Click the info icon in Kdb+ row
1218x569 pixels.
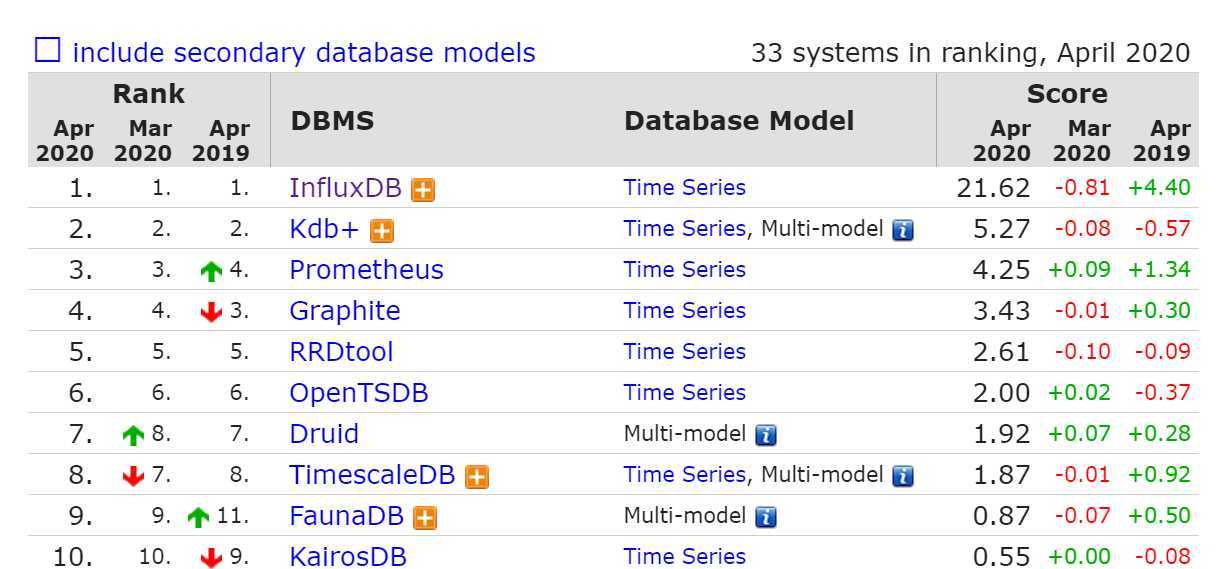pyautogui.click(x=903, y=230)
